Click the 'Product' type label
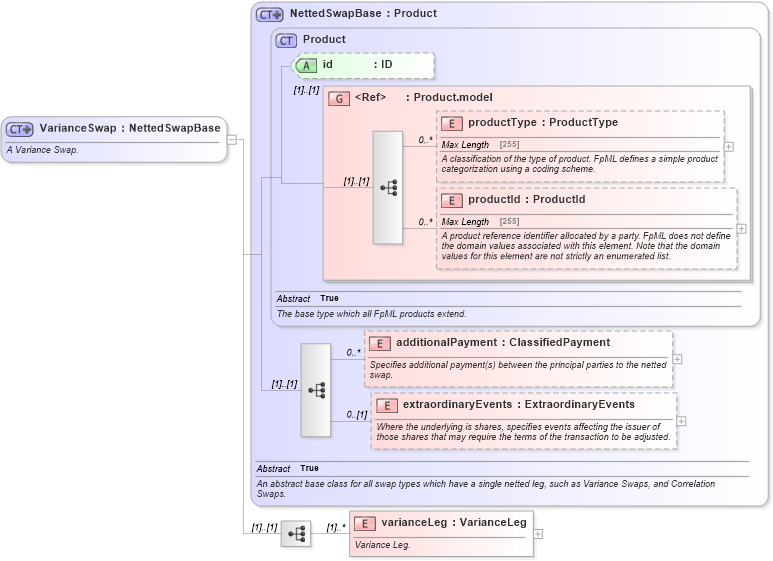The width and height of the screenshot is (773, 561). (324, 39)
